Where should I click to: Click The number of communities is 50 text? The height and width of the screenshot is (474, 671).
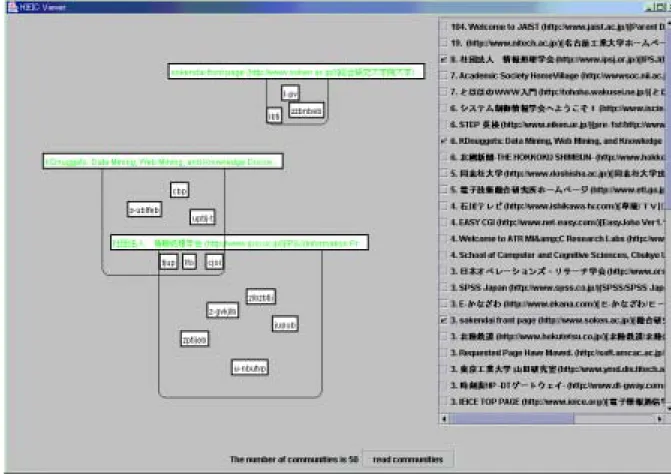294,459
